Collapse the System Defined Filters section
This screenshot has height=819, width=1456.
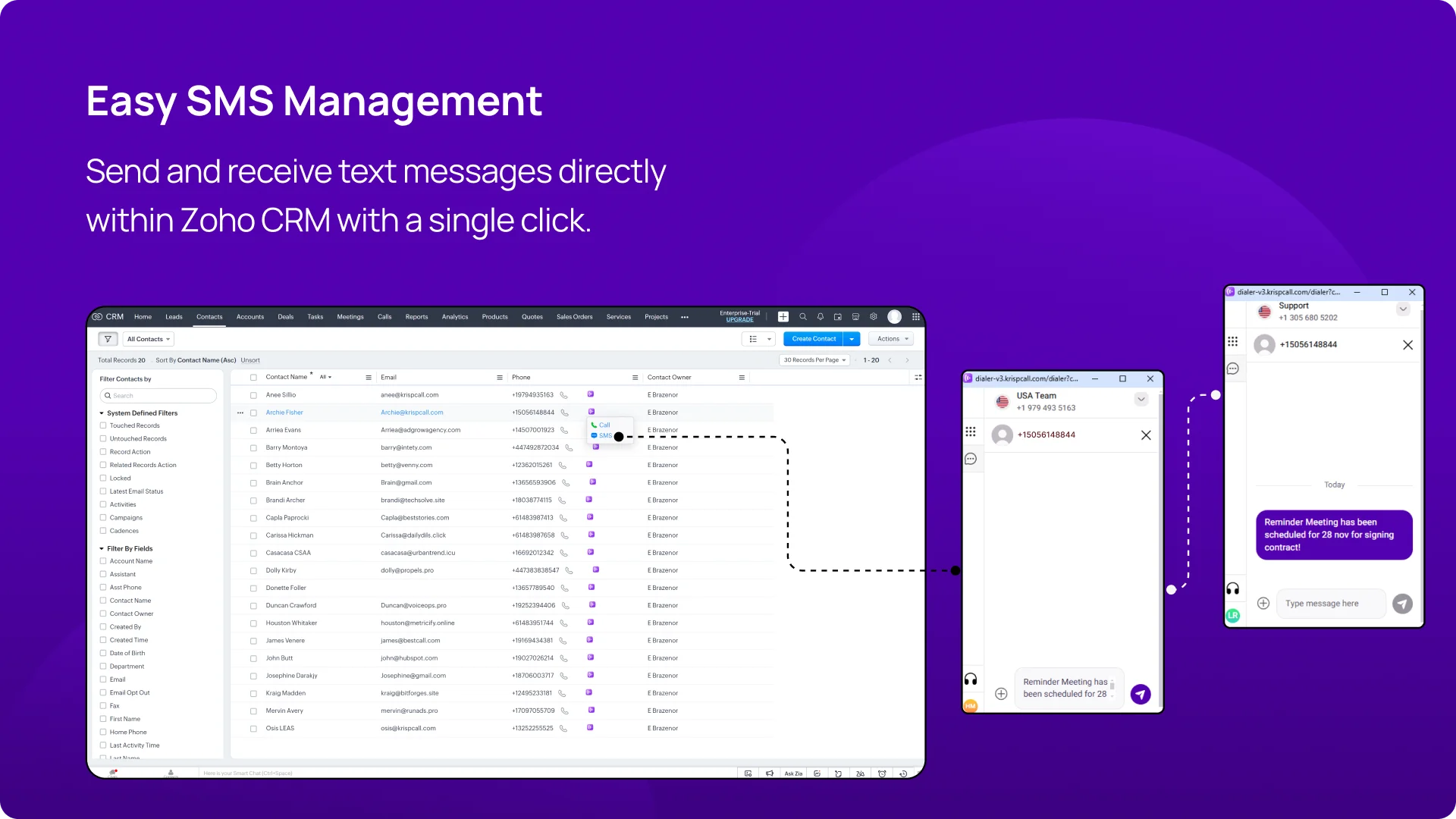click(x=102, y=413)
